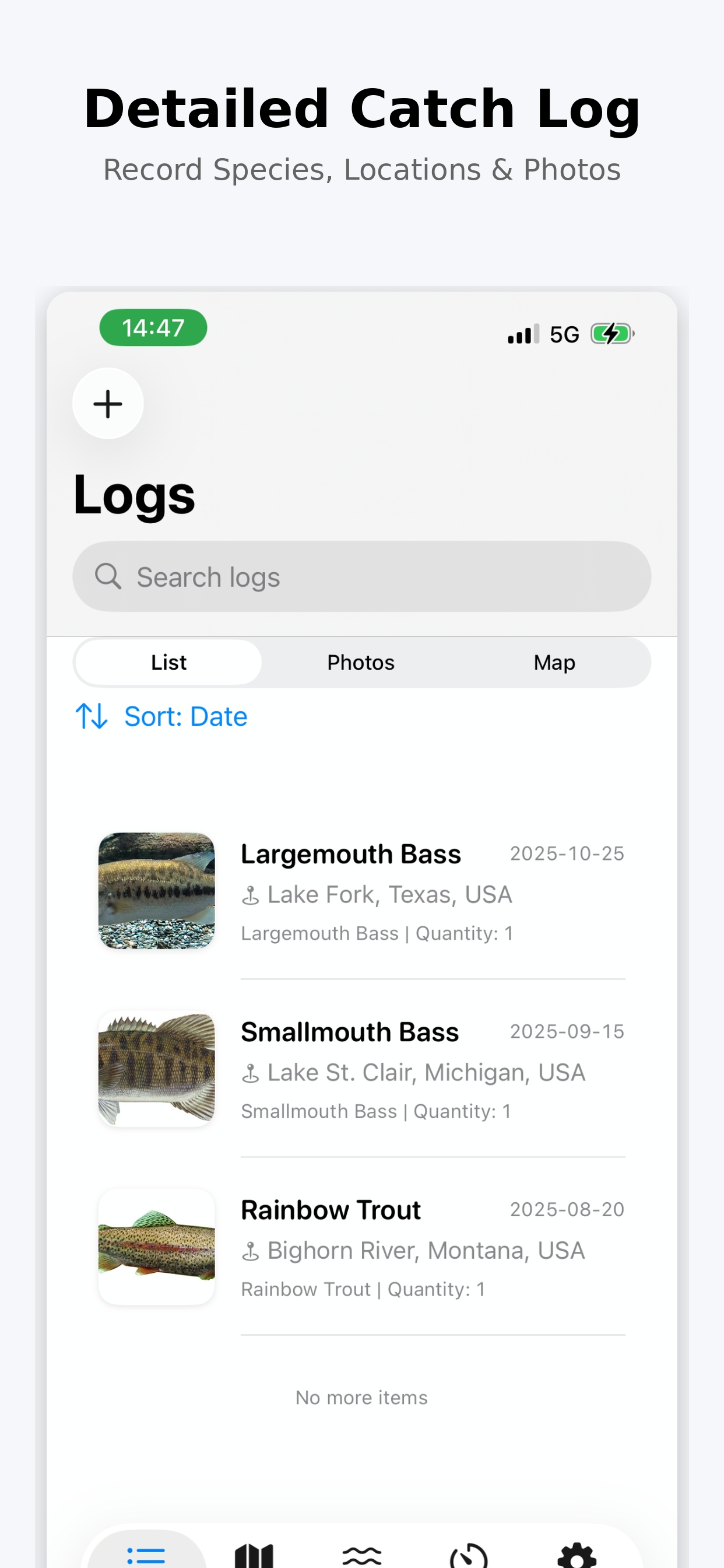Viewport: 724px width, 1568px height.
Task: Open the Largemouth Bass photo thumbnail
Action: coord(156,890)
